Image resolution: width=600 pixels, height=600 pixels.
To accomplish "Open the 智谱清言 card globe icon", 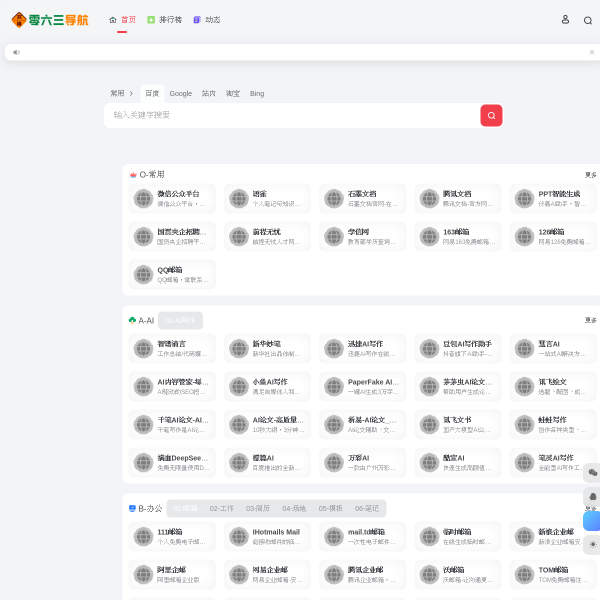I will (143, 348).
